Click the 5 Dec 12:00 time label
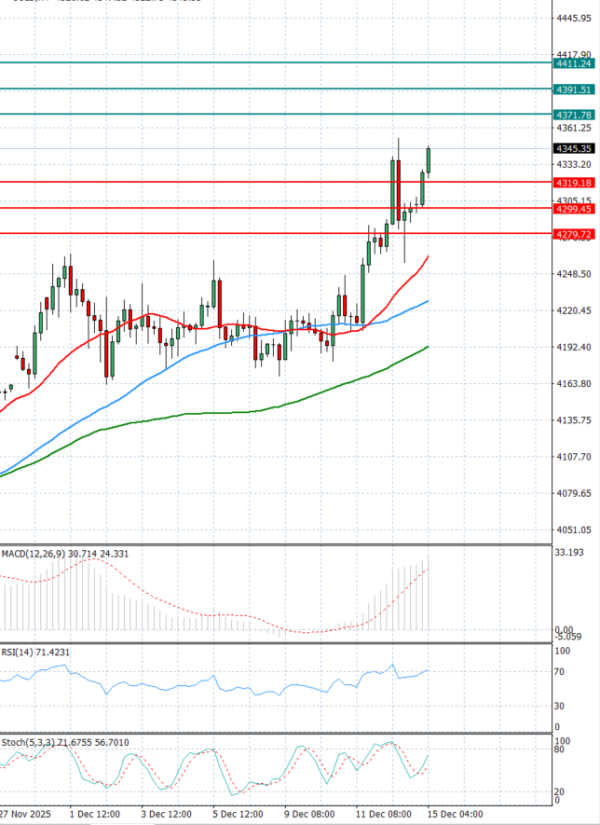Screen dimensions: 600x825 pos(237,815)
